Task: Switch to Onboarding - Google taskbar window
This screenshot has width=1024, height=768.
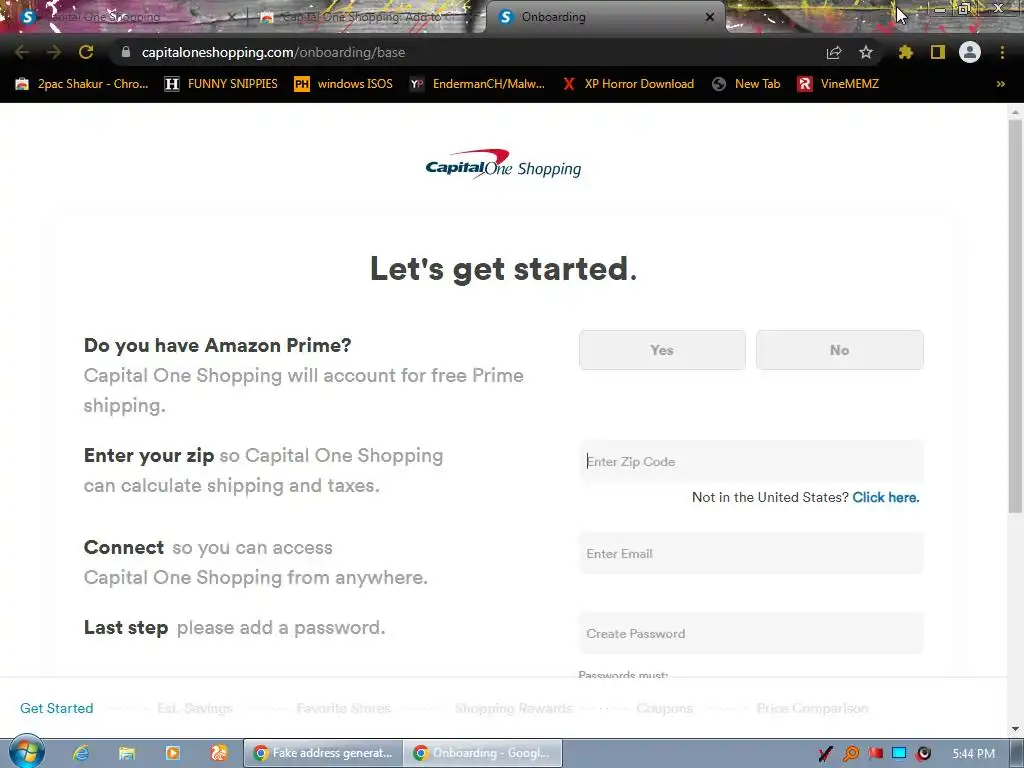Action: (x=483, y=753)
